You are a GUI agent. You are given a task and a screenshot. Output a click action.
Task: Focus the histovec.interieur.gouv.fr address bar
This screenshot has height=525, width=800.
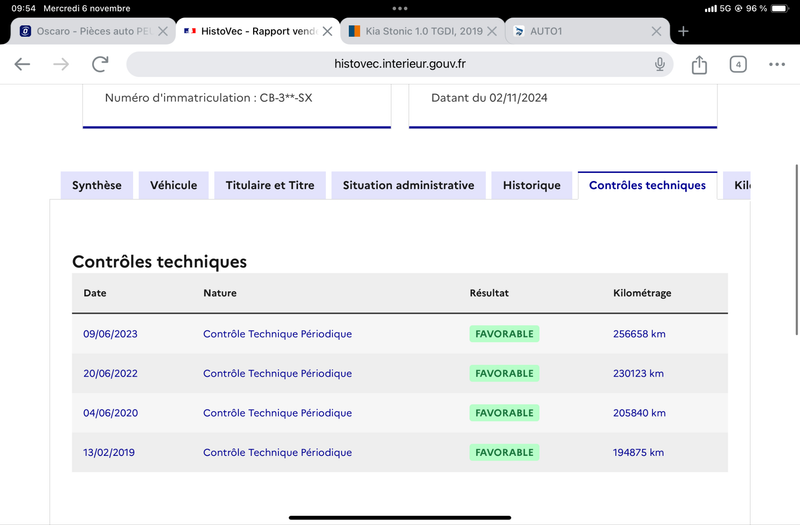pos(399,64)
